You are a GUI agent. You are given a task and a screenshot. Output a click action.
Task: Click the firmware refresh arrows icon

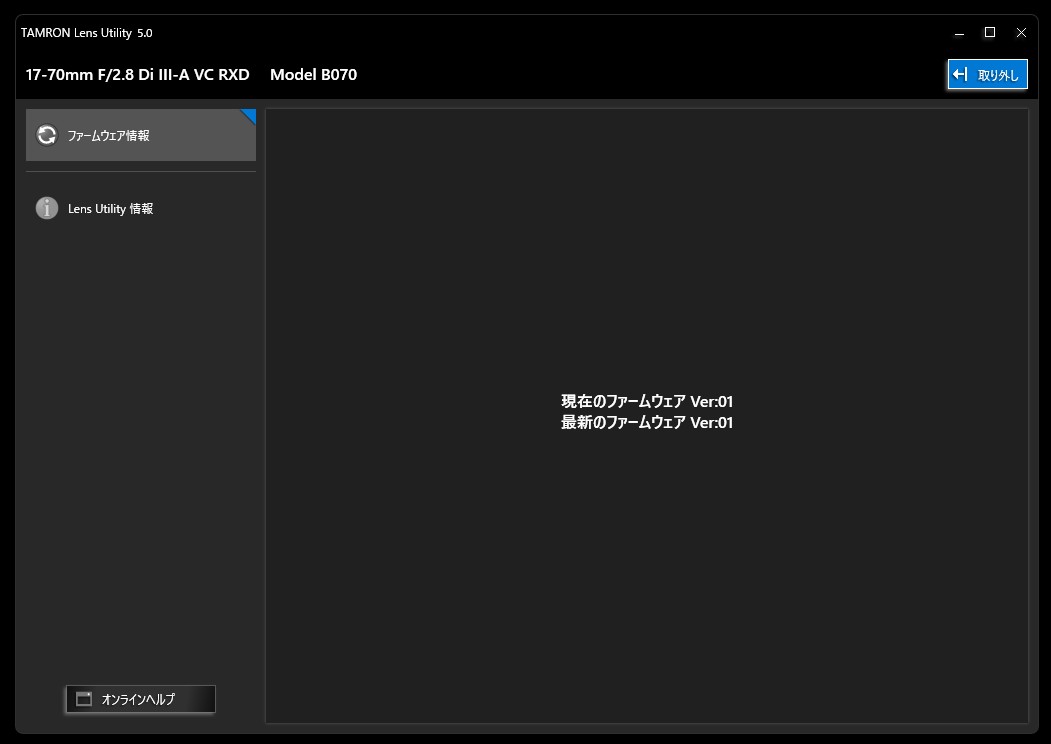pyautogui.click(x=47, y=135)
